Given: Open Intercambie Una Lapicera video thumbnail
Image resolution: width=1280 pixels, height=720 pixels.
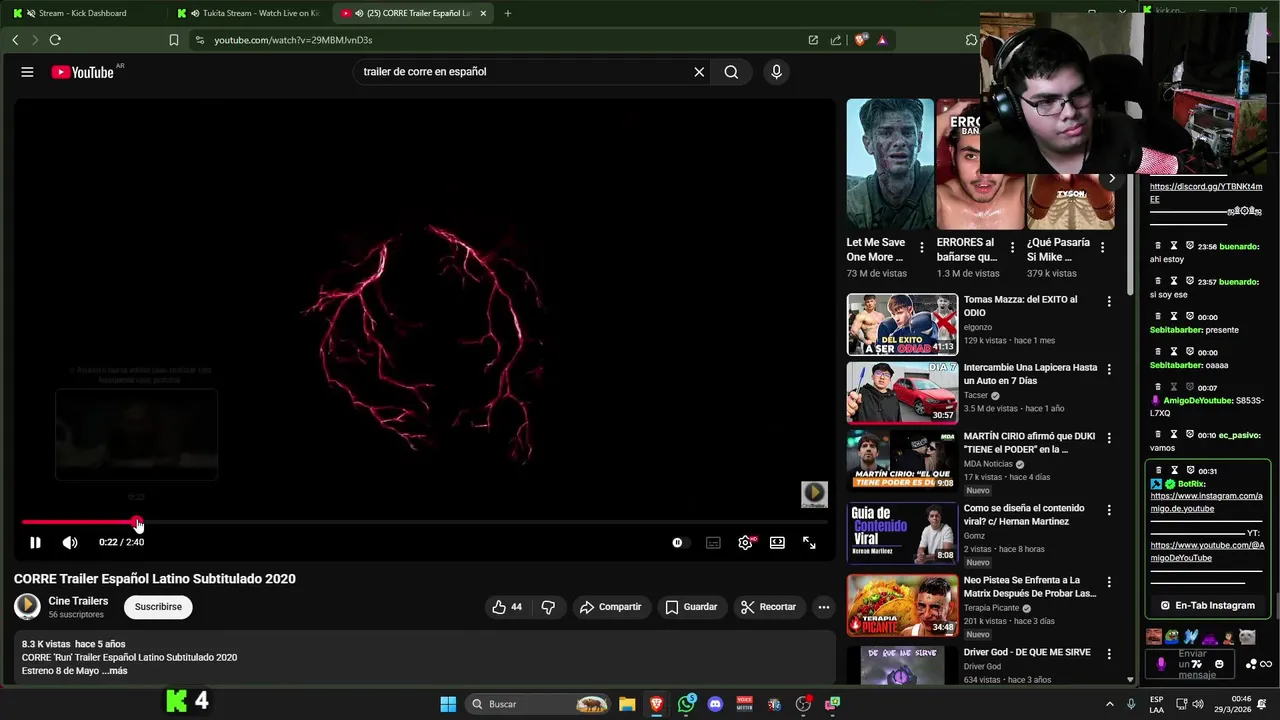Looking at the screenshot, I should click(x=902, y=392).
